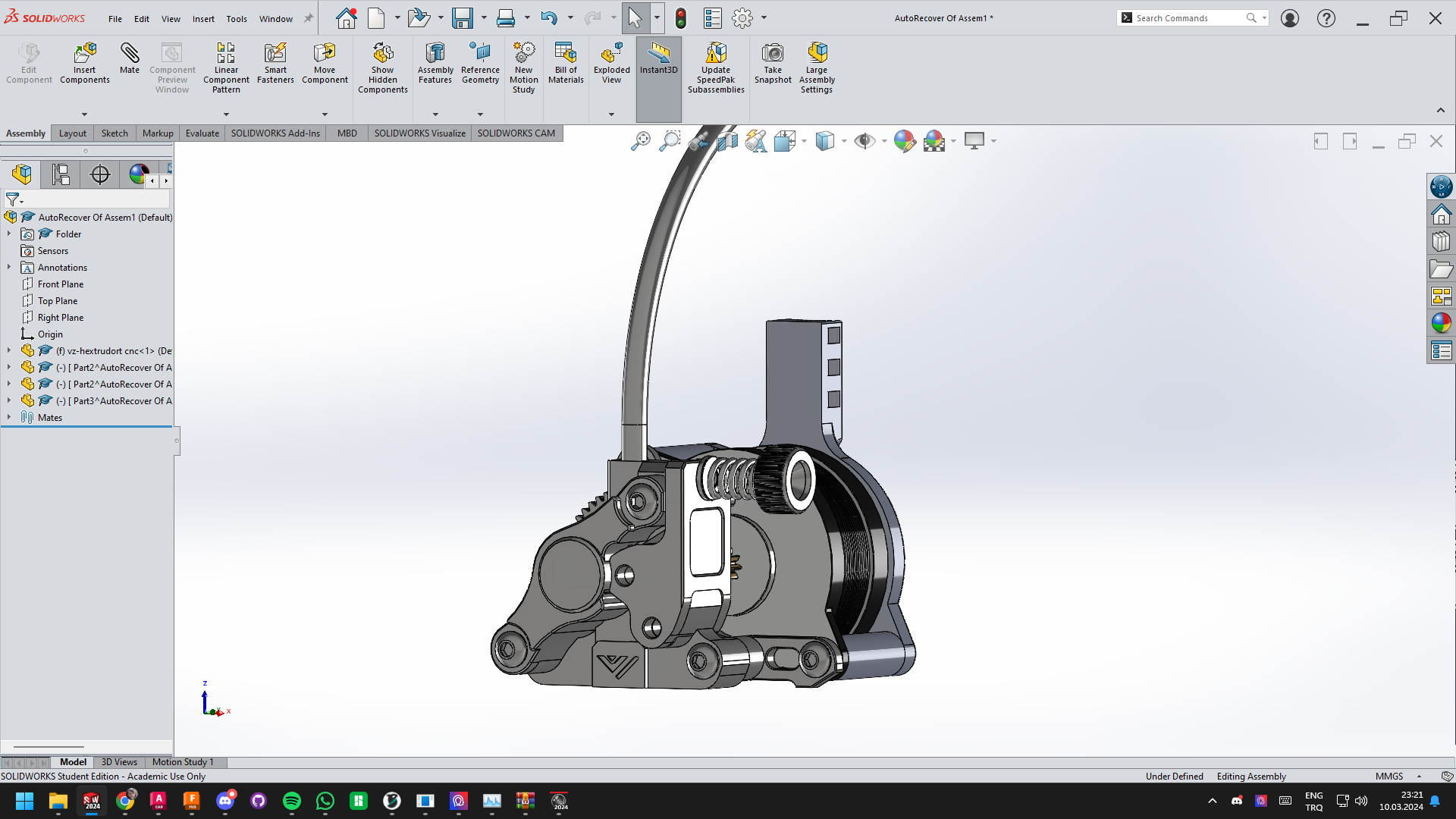The image size is (1456, 819).
Task: Open Linear Component Pattern
Action: [x=226, y=67]
